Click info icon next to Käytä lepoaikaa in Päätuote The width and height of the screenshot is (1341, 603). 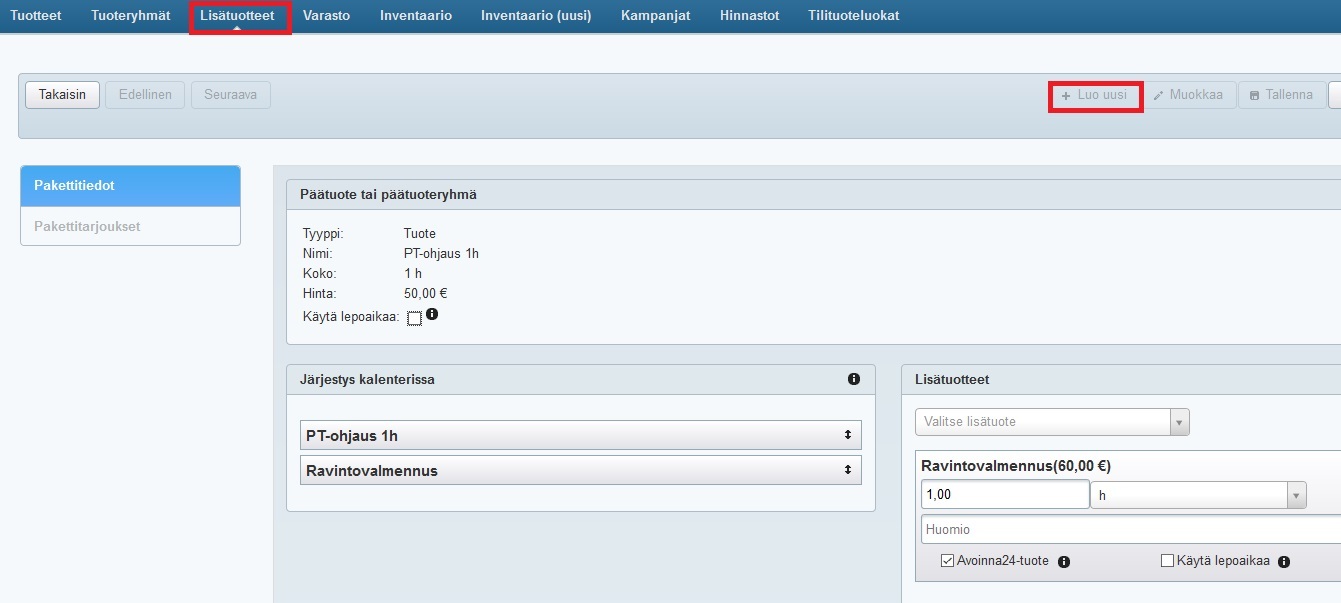point(433,315)
